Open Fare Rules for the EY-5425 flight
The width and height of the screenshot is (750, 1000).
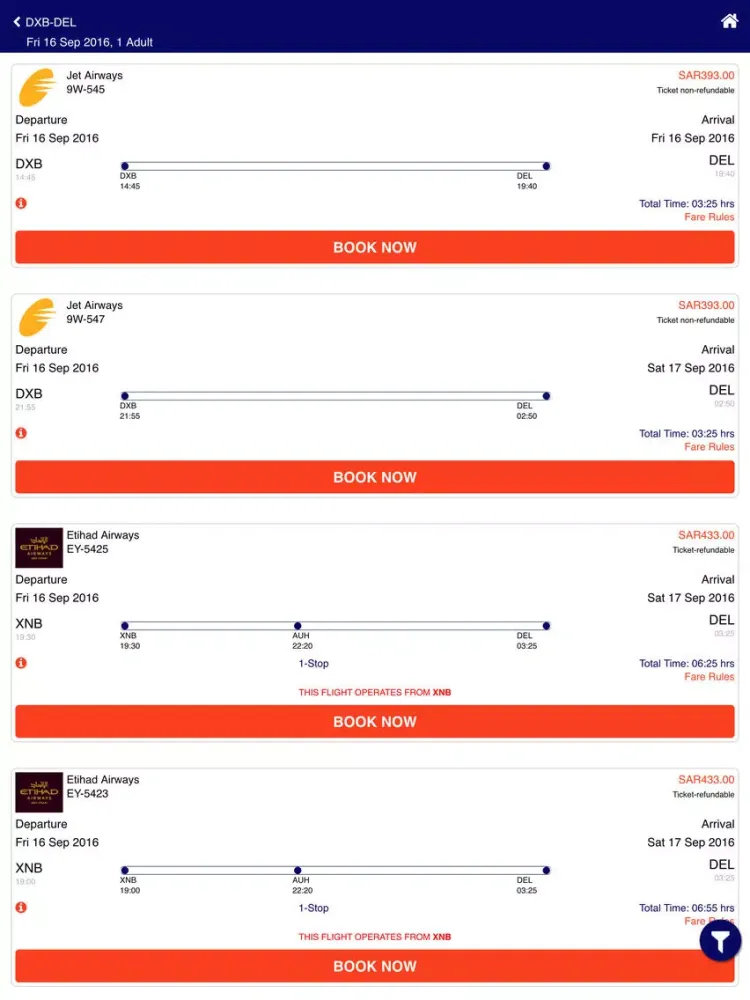709,677
